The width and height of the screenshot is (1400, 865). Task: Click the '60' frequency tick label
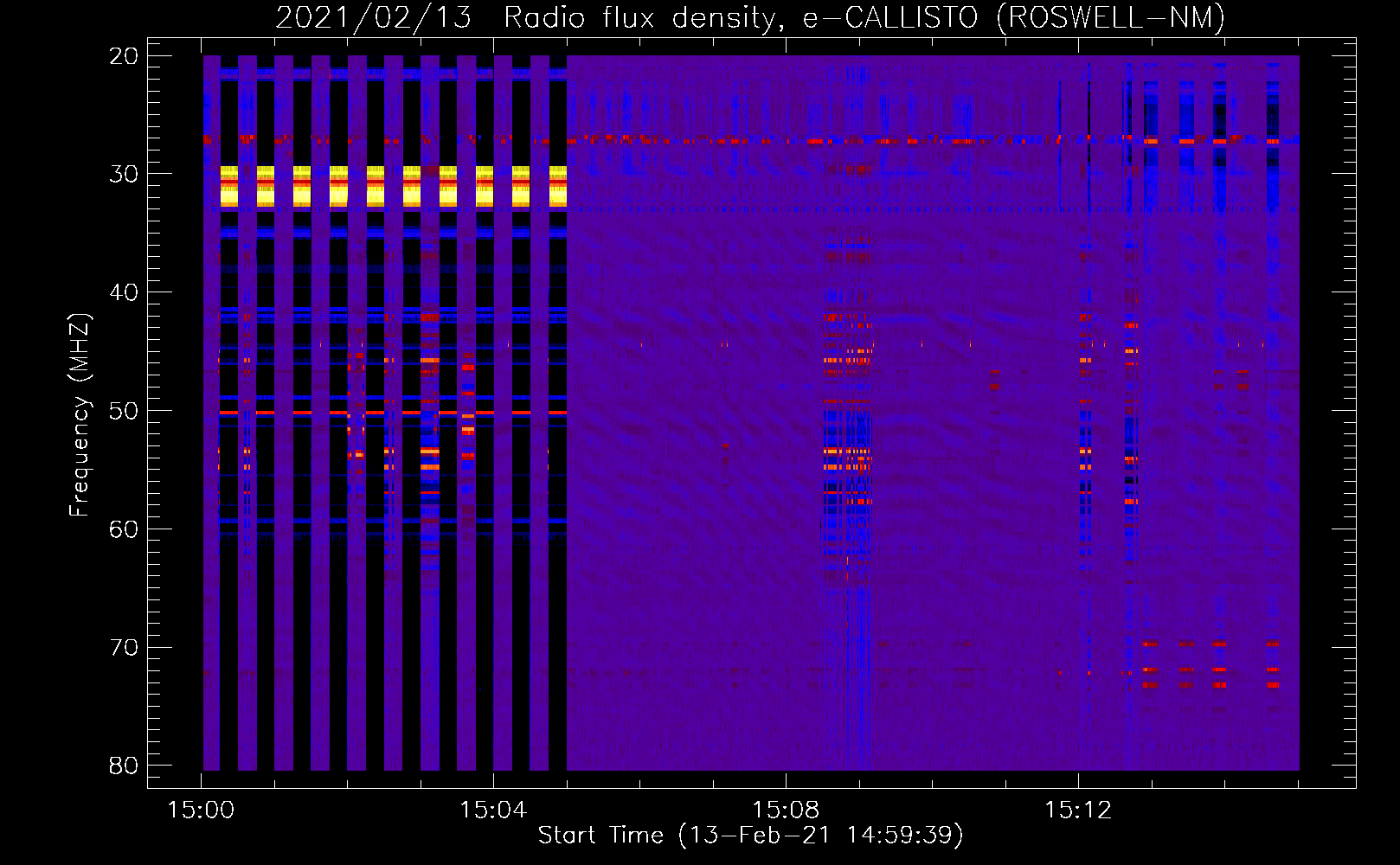click(125, 529)
